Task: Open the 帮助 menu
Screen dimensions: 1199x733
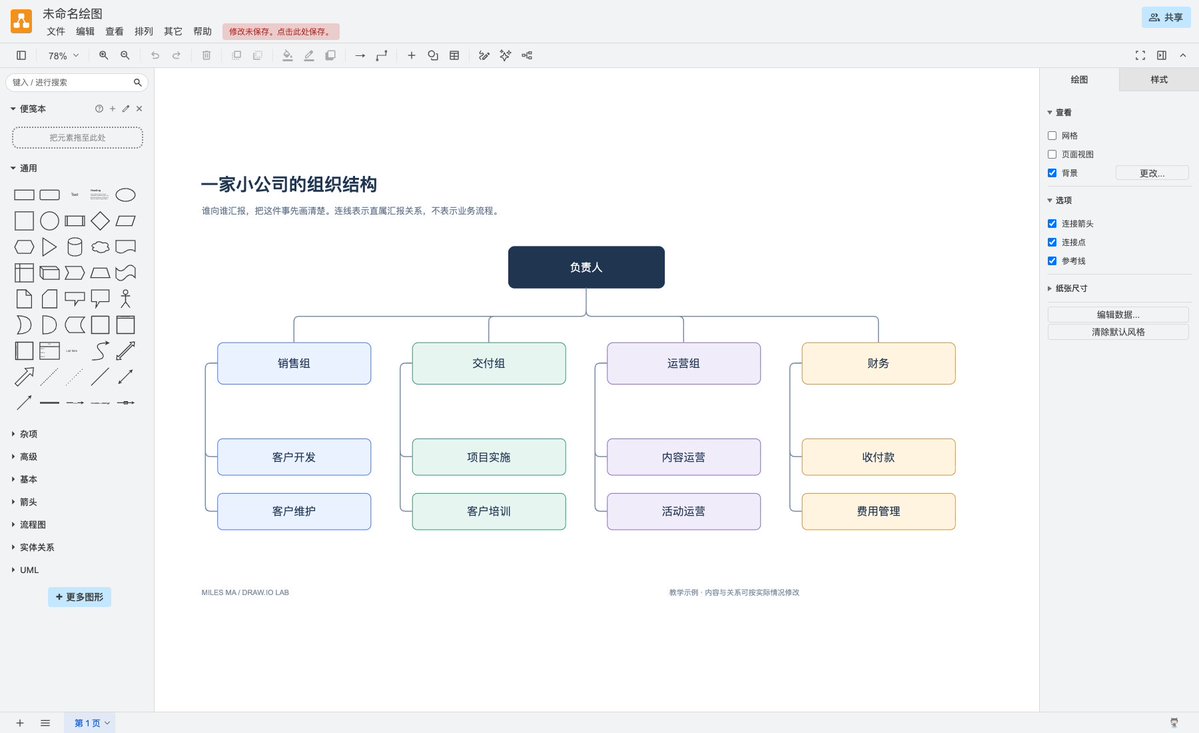Action: pyautogui.click(x=202, y=31)
